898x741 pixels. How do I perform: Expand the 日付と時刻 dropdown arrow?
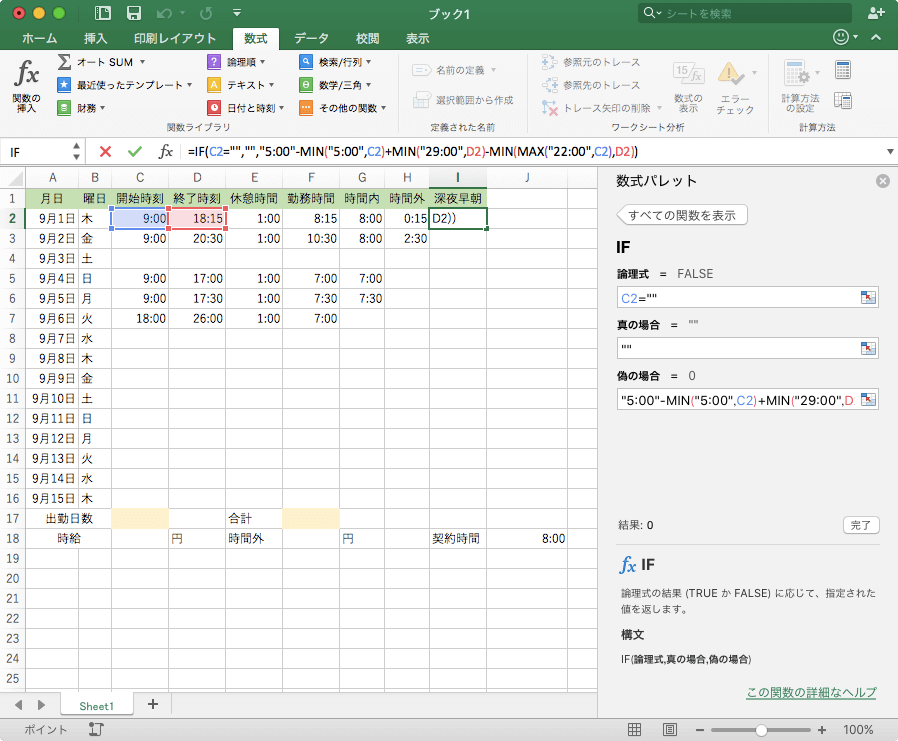282,108
